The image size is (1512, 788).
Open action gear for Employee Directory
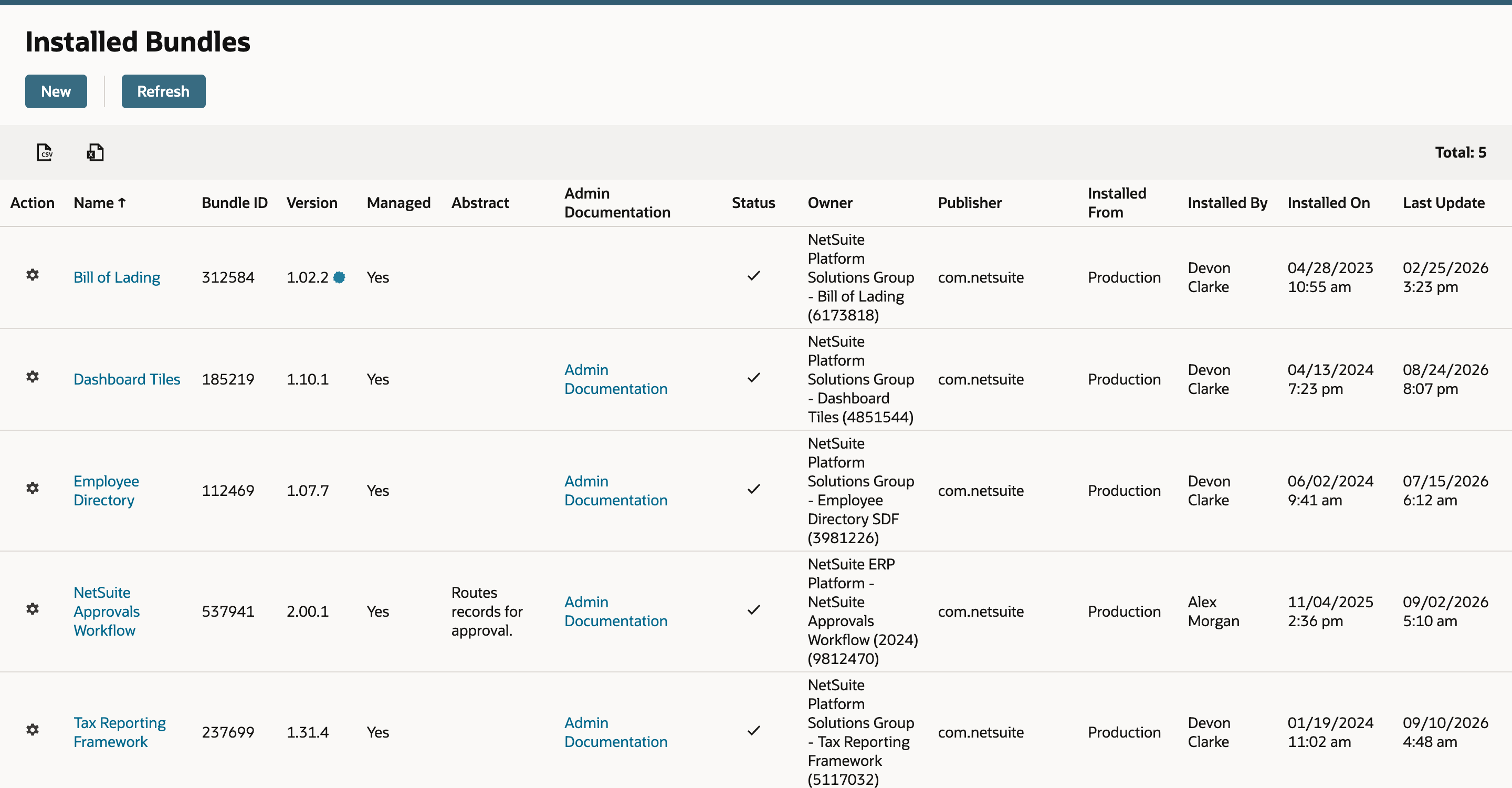click(x=33, y=488)
